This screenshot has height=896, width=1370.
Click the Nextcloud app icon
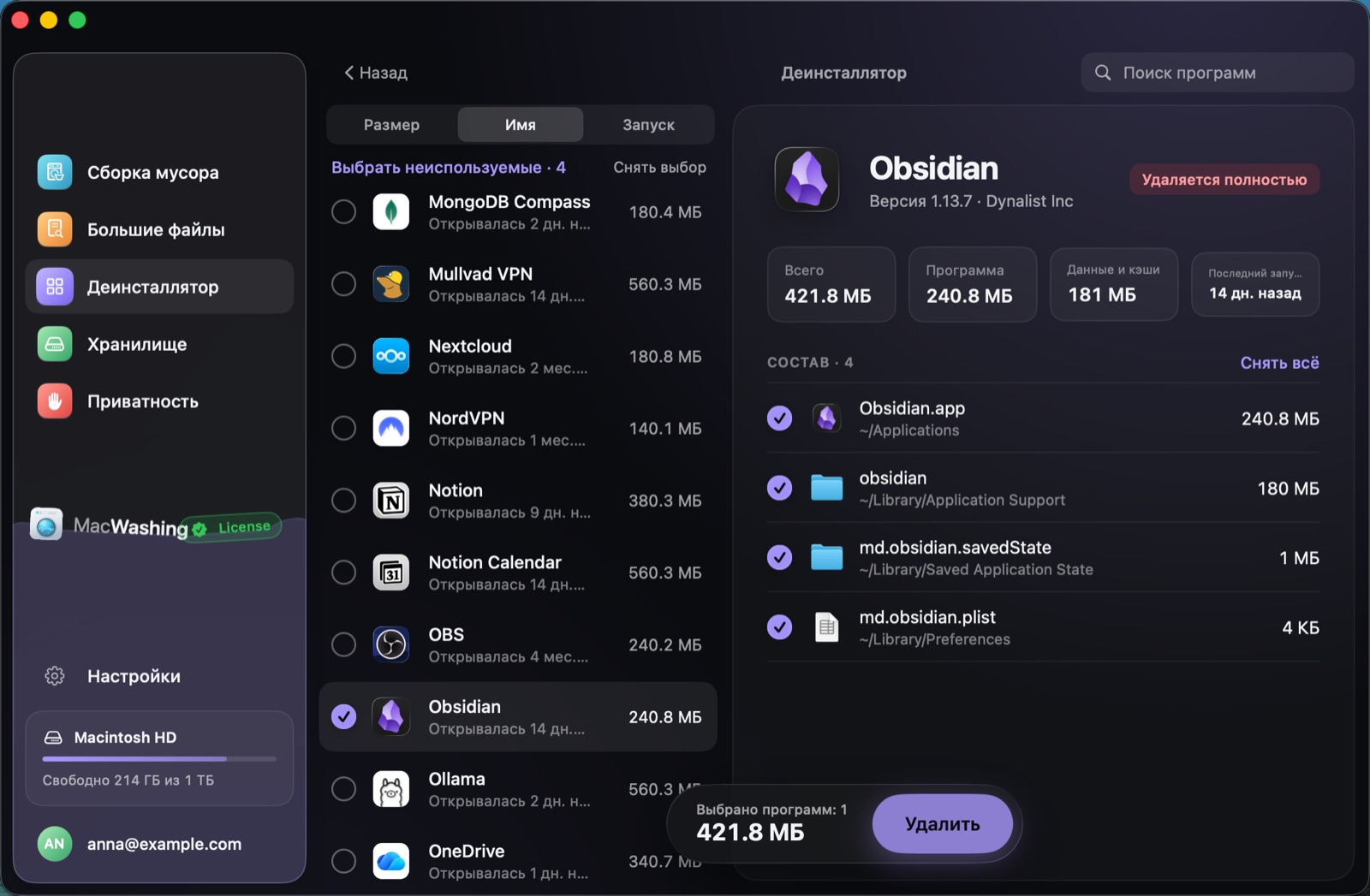391,356
